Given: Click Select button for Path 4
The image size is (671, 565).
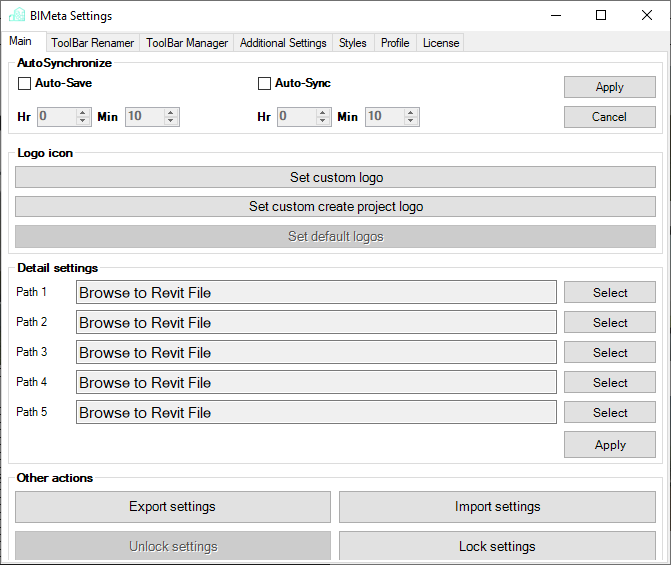Looking at the screenshot, I should tap(610, 383).
